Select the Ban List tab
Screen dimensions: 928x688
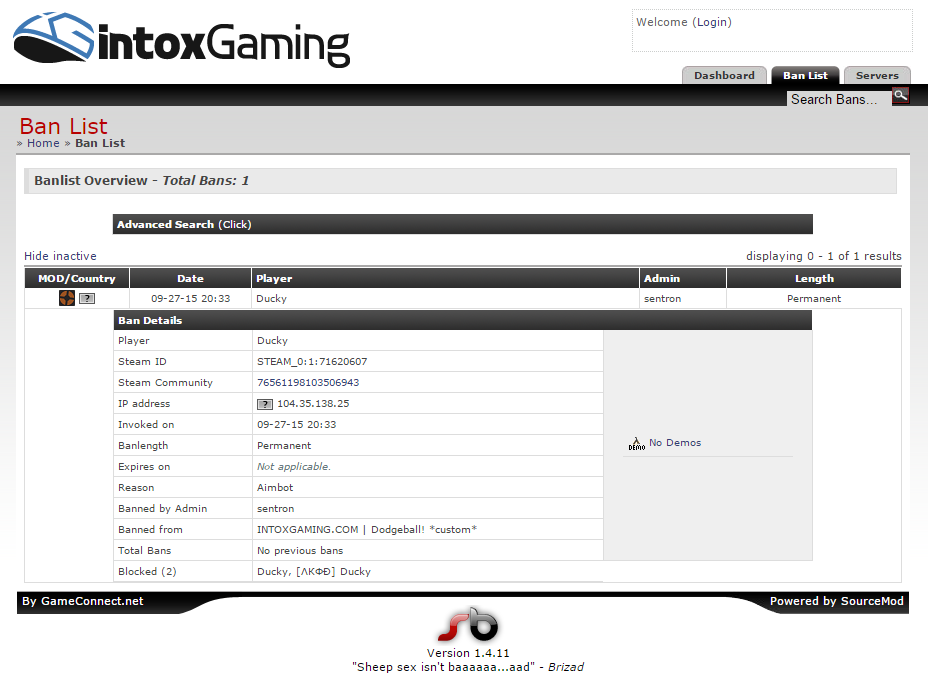(805, 76)
